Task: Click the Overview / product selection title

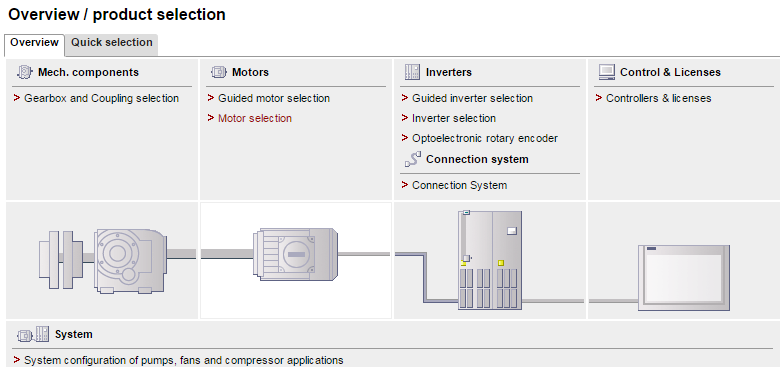Action: [x=117, y=14]
